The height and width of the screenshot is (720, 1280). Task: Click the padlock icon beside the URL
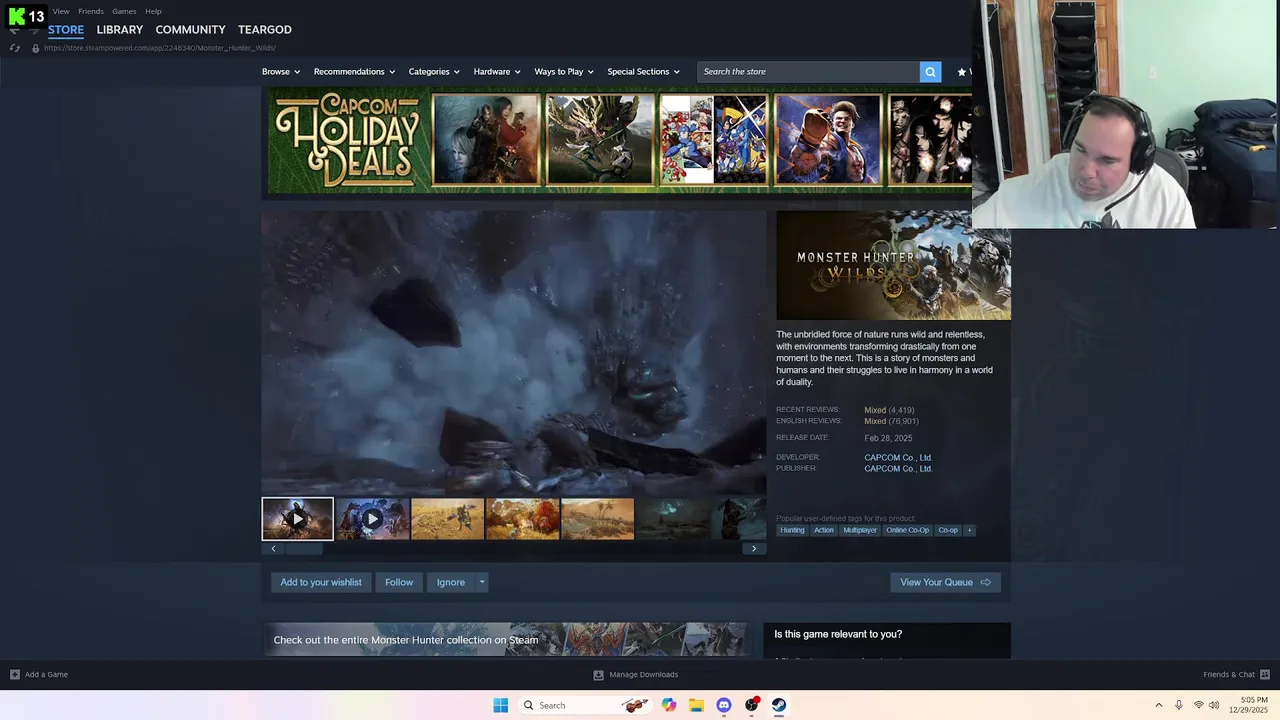(x=36, y=48)
